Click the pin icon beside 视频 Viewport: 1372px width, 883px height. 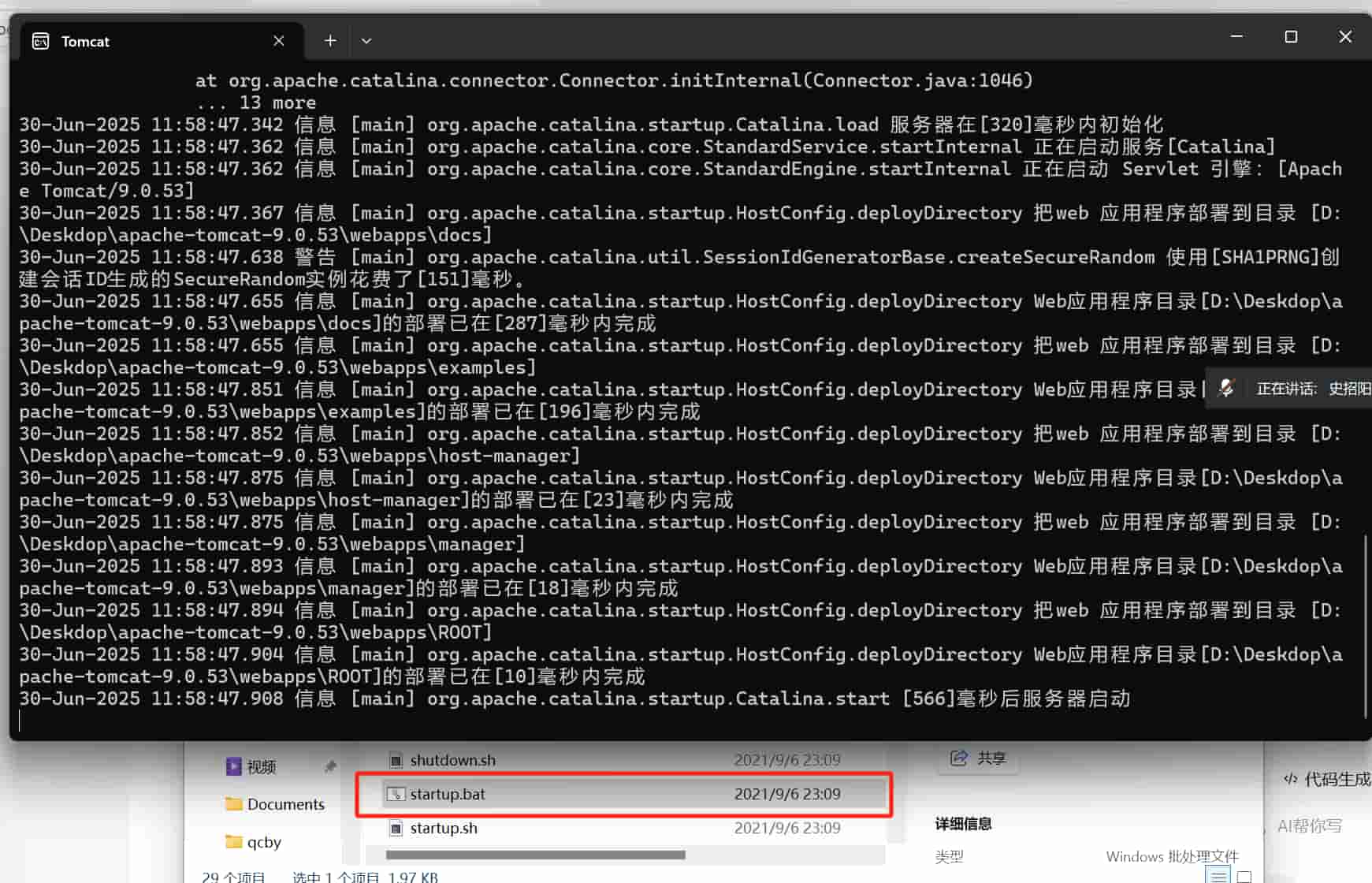[x=330, y=766]
